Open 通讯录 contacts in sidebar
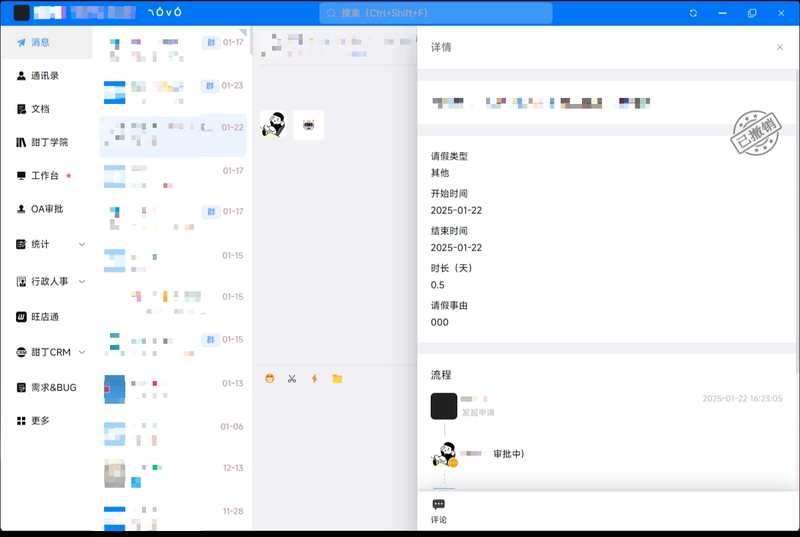 coord(45,76)
